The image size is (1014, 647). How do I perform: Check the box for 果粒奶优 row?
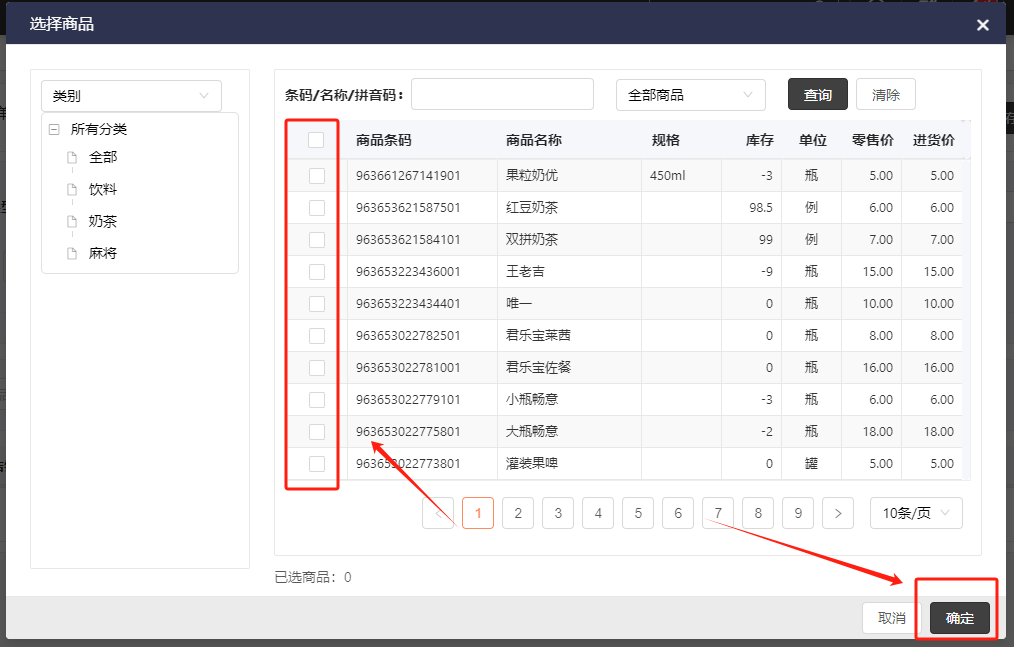(x=316, y=176)
